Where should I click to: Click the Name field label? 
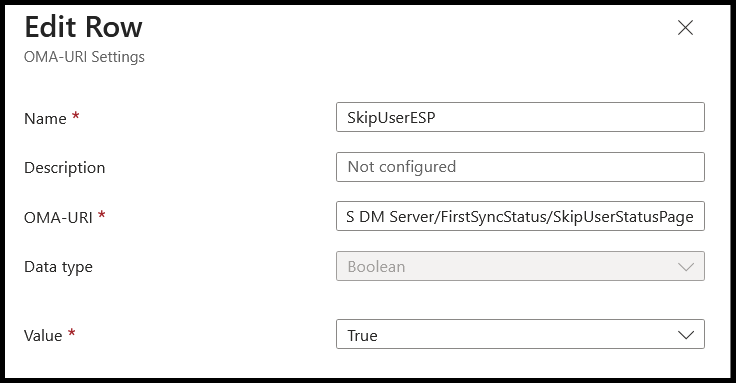tap(45, 118)
